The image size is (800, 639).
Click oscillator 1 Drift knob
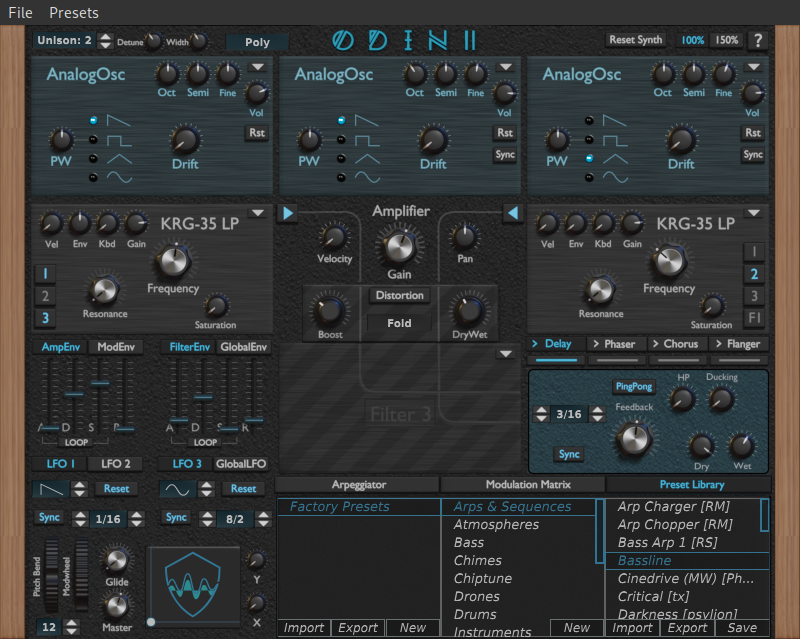pyautogui.click(x=185, y=140)
